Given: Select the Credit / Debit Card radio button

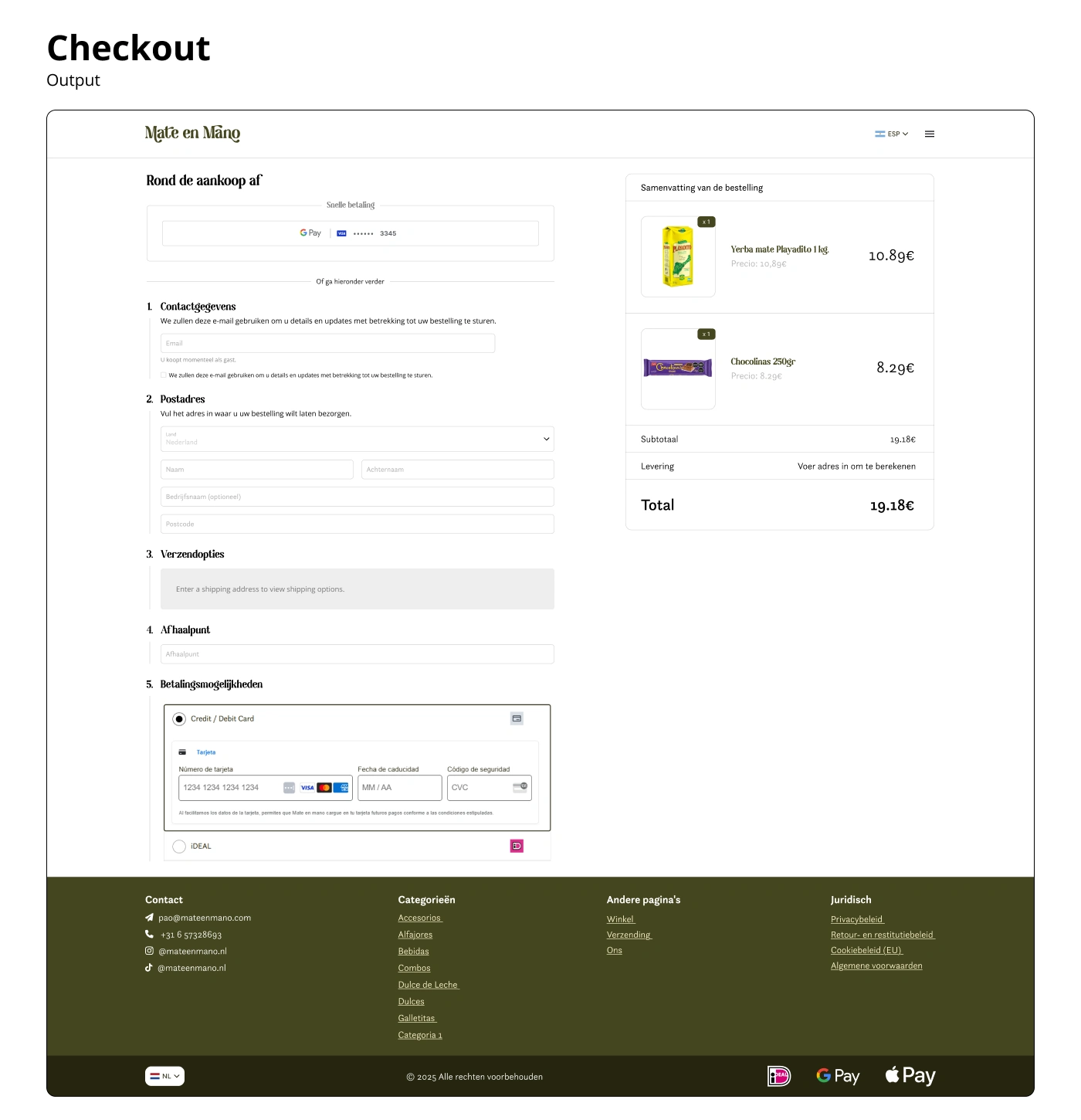Looking at the screenshot, I should click(x=179, y=719).
